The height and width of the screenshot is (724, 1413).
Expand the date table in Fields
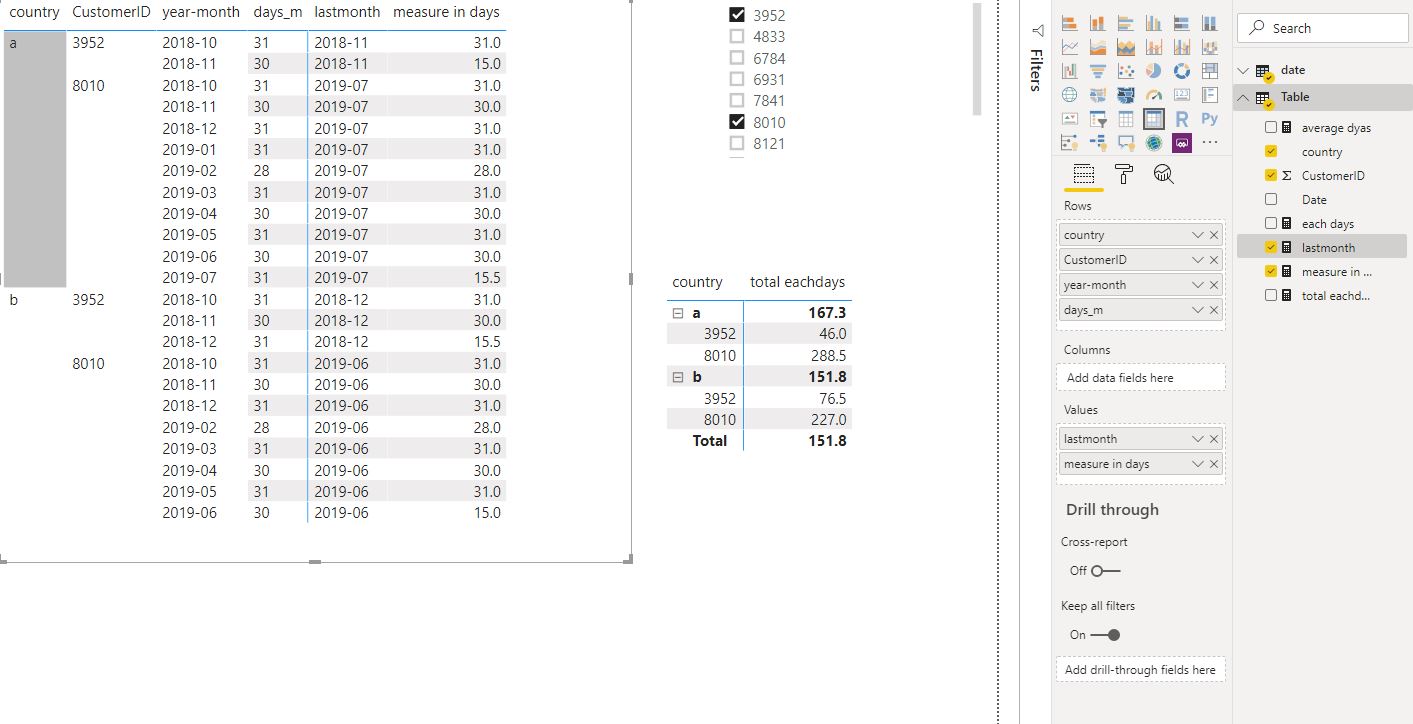coord(1243,70)
